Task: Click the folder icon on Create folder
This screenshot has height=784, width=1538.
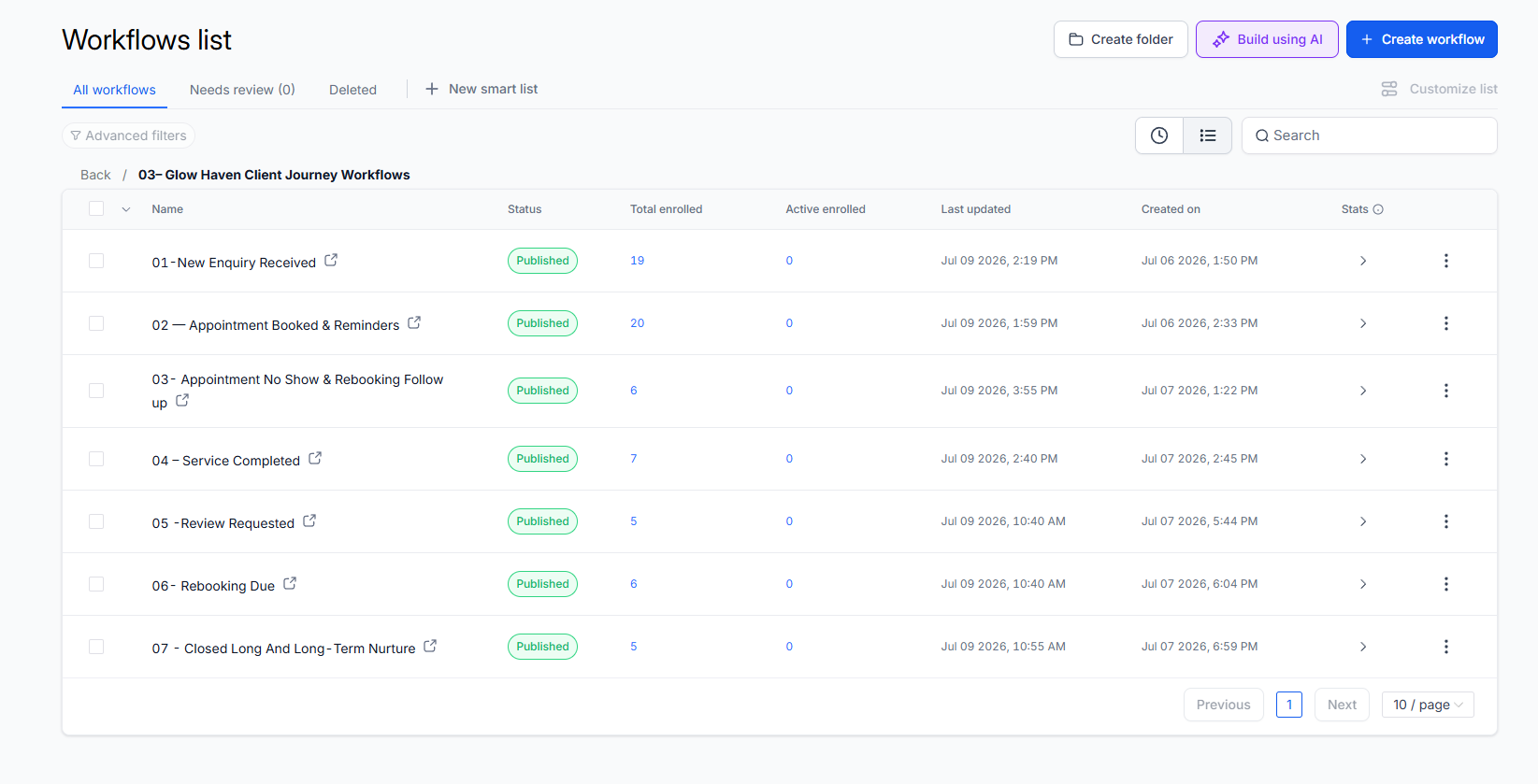Action: [1076, 39]
